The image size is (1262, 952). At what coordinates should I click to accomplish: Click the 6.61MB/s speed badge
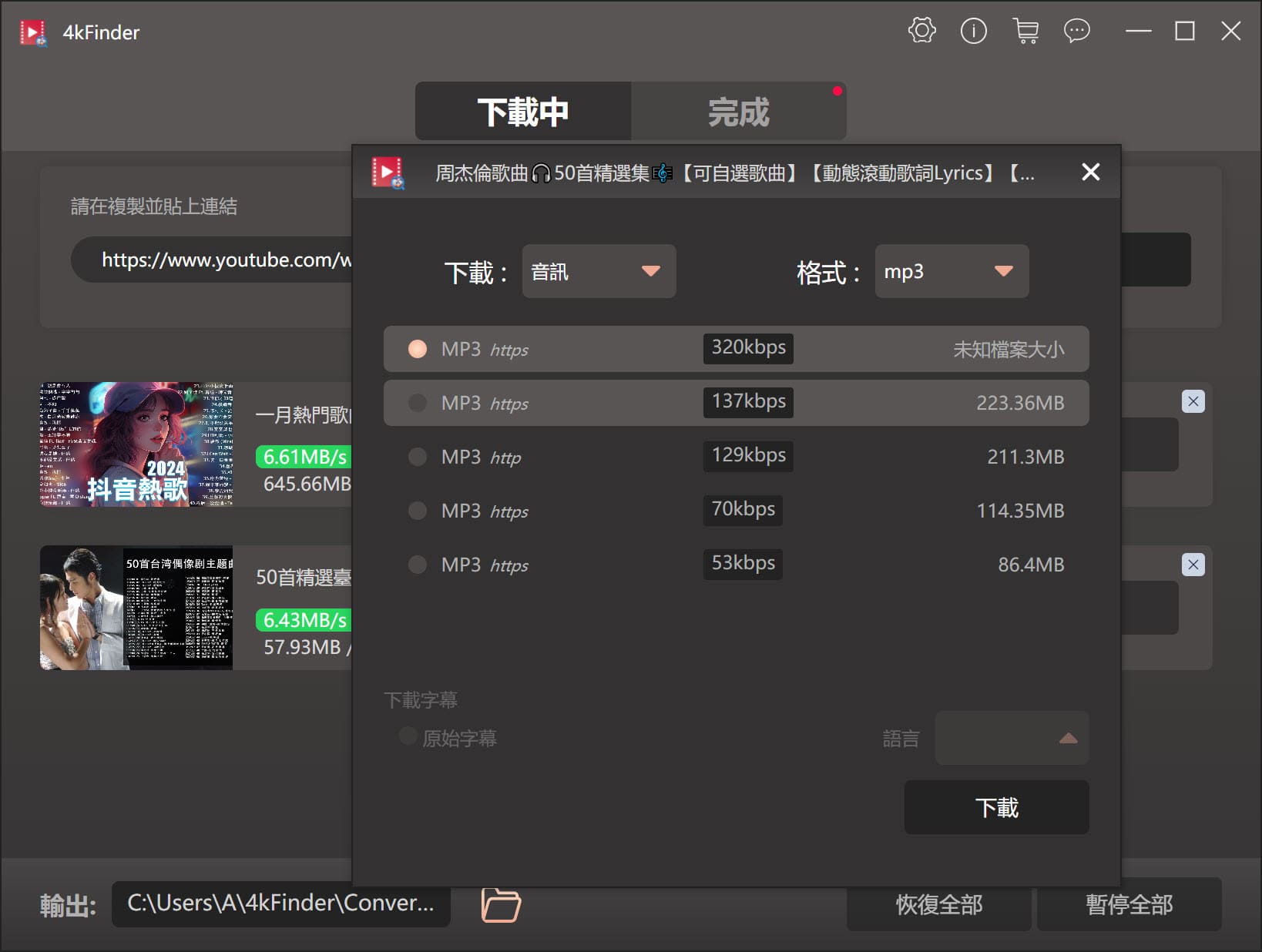pyautogui.click(x=304, y=457)
